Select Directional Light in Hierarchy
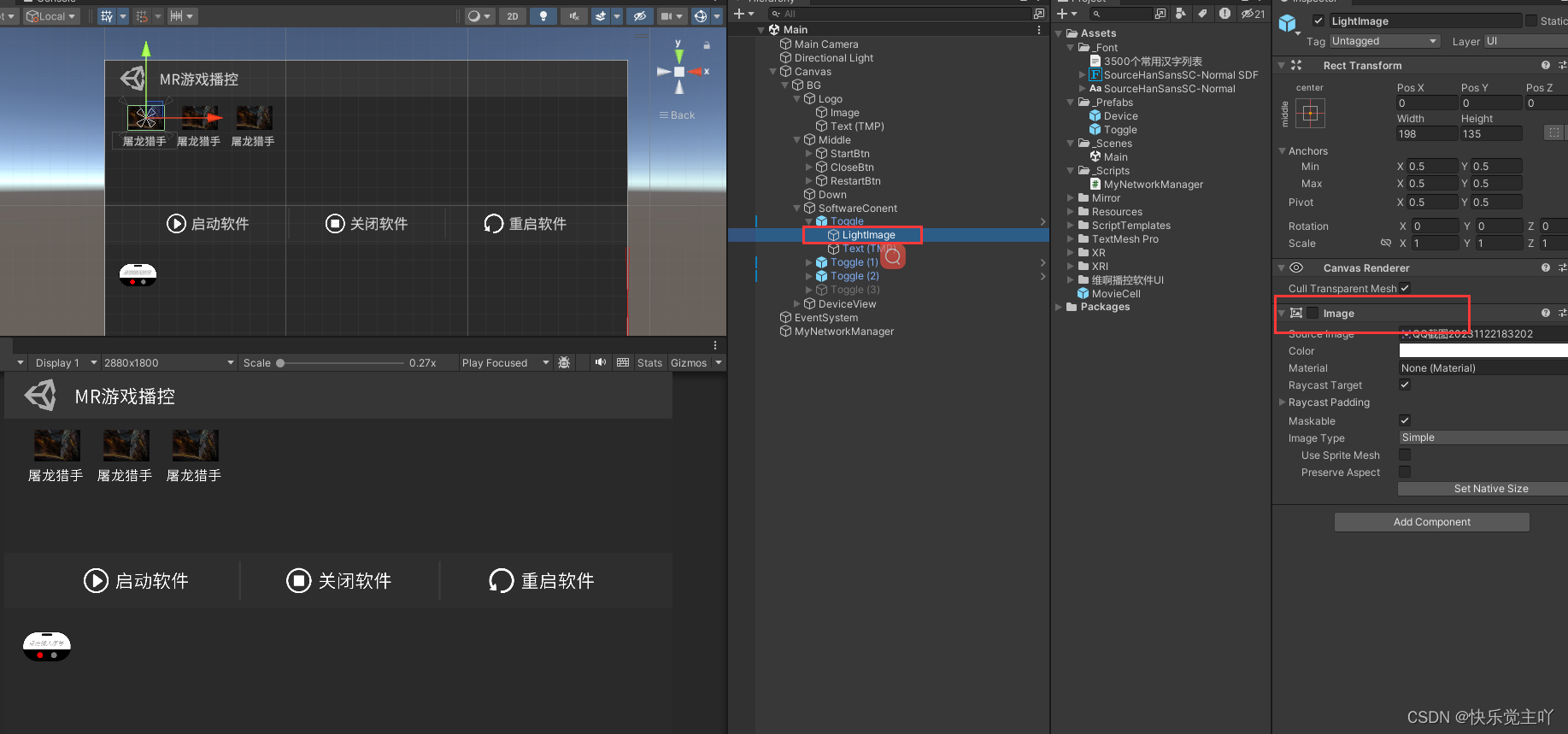This screenshot has height=734, width=1568. (x=833, y=58)
